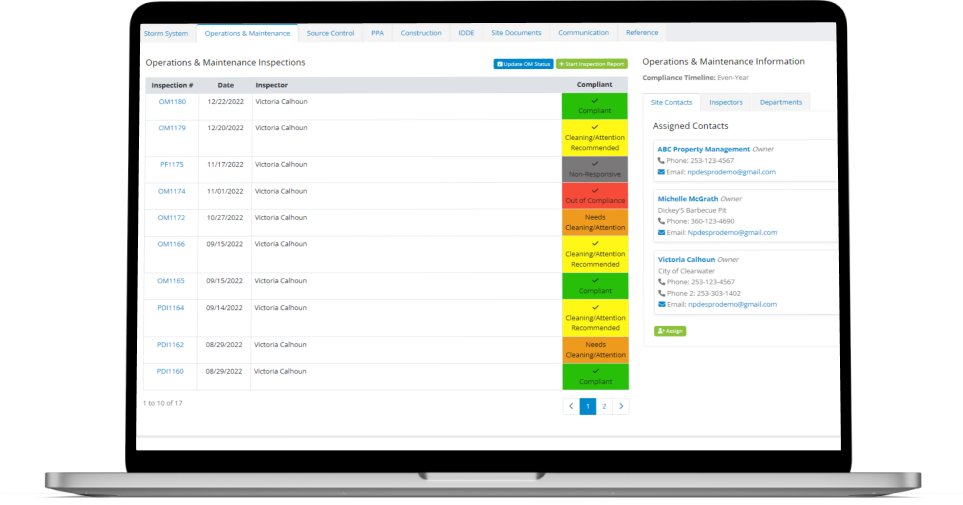This screenshot has width=963, height=505.
Task: Click the red Out of Compliance cell
Action: tap(595, 196)
